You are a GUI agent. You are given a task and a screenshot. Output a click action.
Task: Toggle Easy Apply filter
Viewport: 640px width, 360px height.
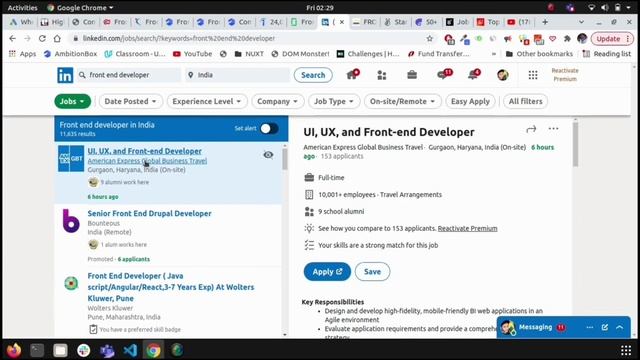(x=470, y=101)
